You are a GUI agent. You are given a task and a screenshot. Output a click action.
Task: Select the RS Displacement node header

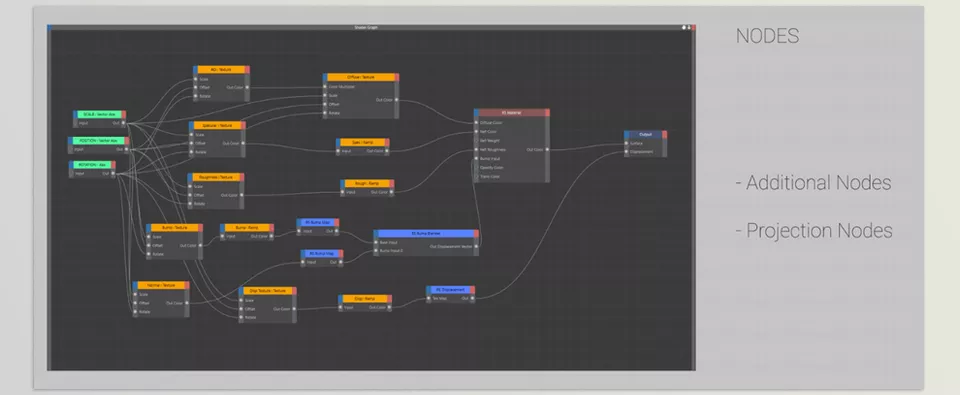pos(451,290)
